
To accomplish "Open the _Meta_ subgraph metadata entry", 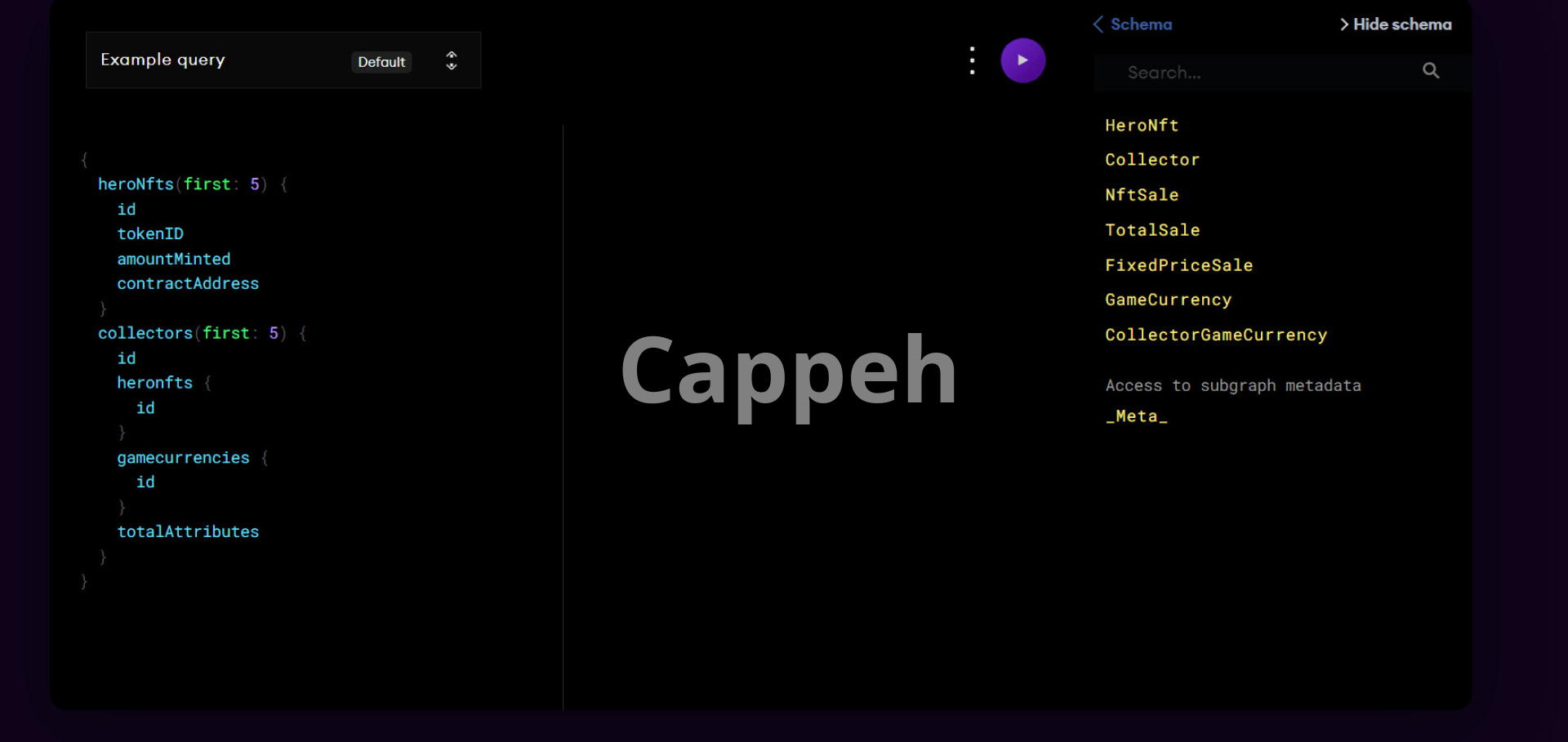I will [x=1136, y=416].
